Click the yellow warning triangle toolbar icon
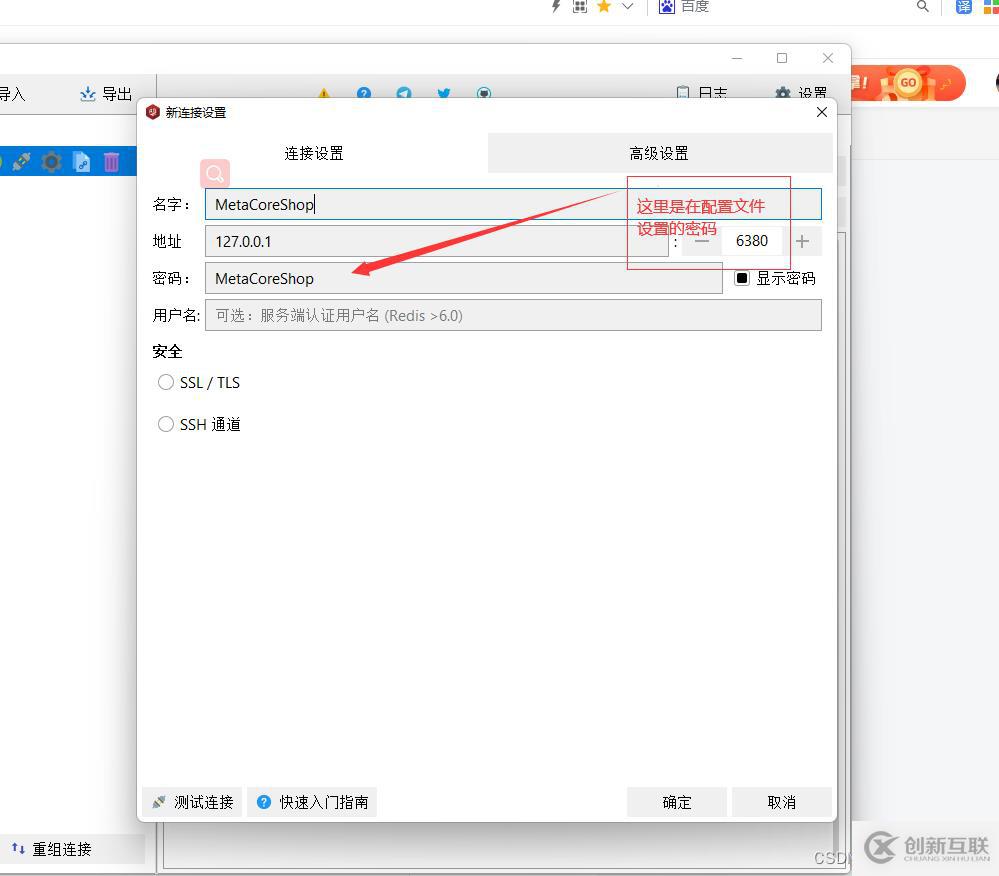This screenshot has width=999, height=876. point(324,94)
